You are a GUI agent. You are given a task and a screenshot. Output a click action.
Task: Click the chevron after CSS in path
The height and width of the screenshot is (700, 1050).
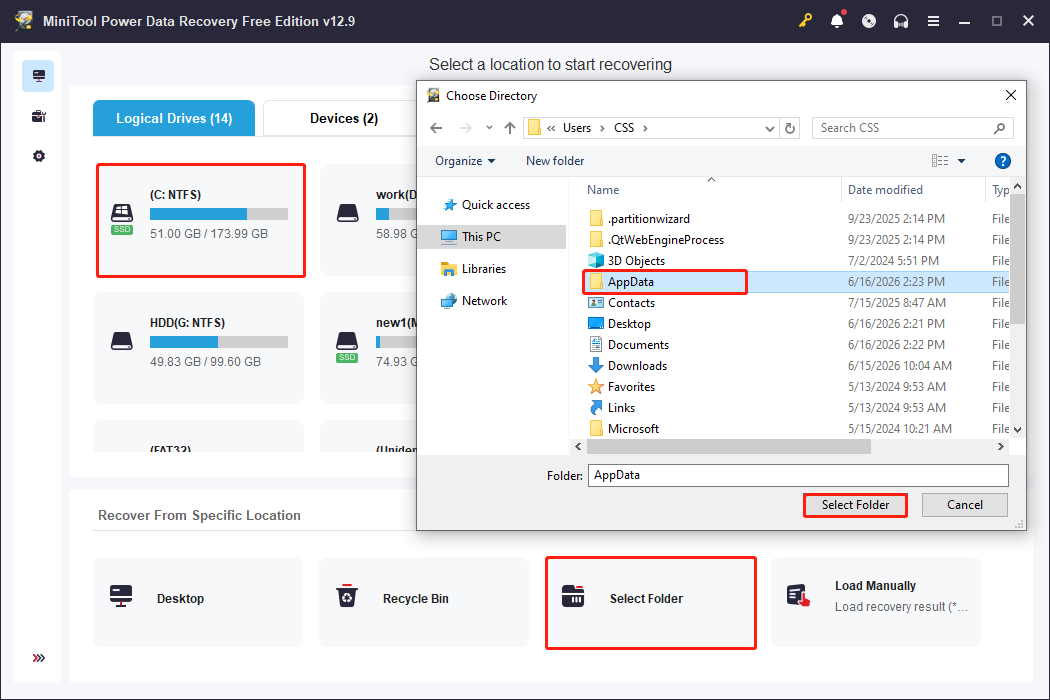(x=645, y=128)
